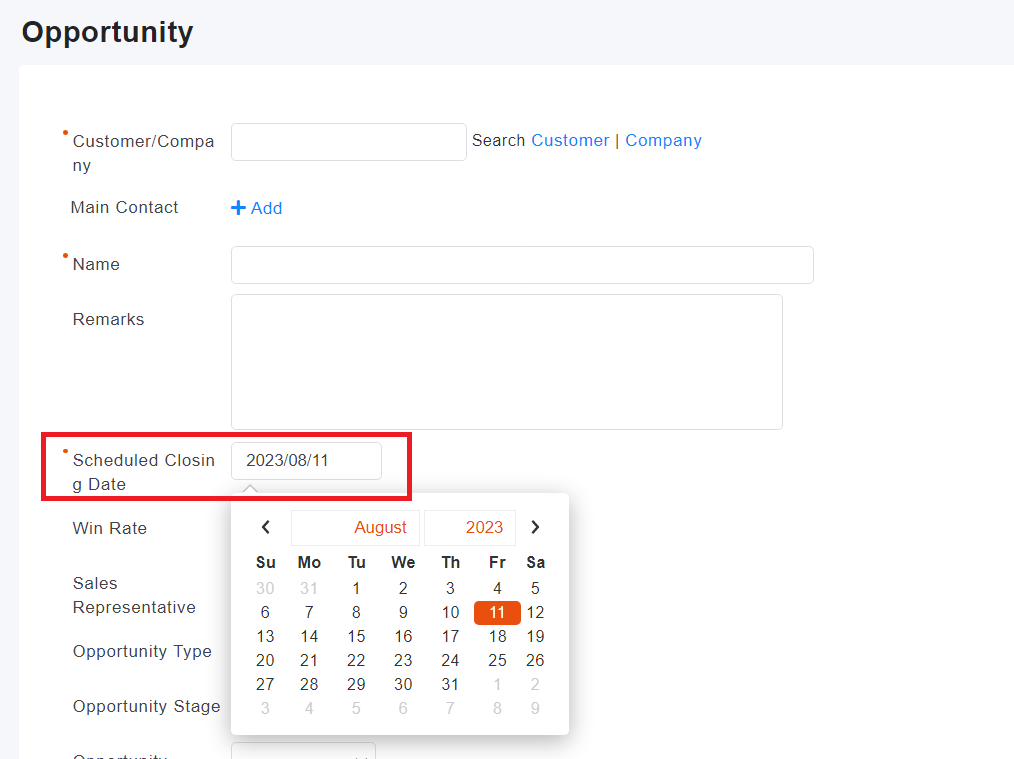Screen dimensions: 1014x759
Task: Pick August 15 in the calendar
Action: click(x=356, y=636)
